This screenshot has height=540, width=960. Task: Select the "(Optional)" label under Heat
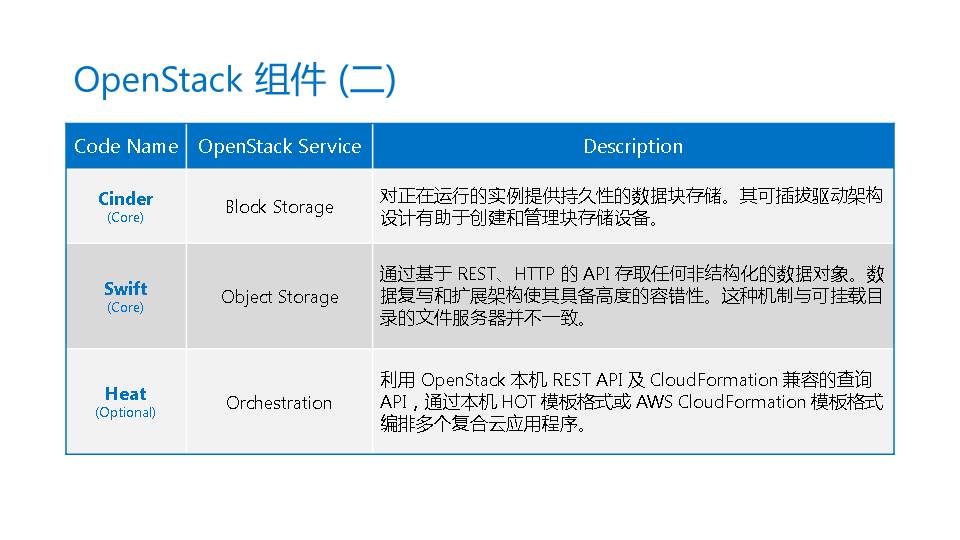point(126,412)
